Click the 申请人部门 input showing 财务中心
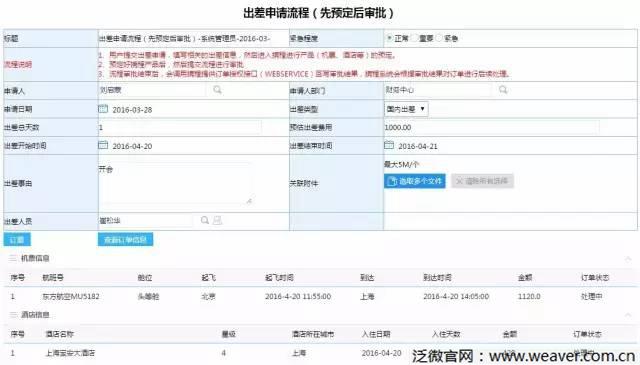Screen dimensions: 640x365 (438, 90)
